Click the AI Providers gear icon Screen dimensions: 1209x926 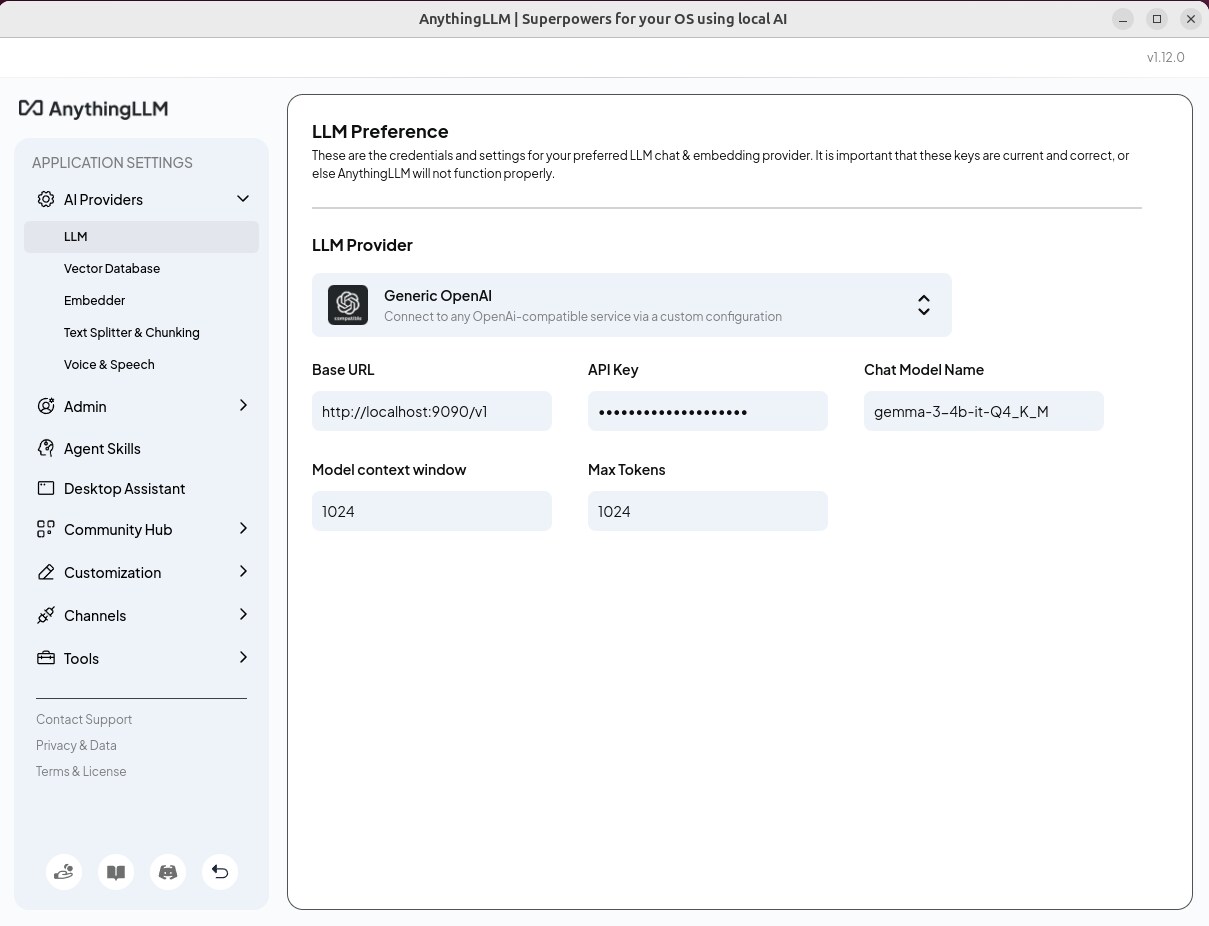click(46, 199)
